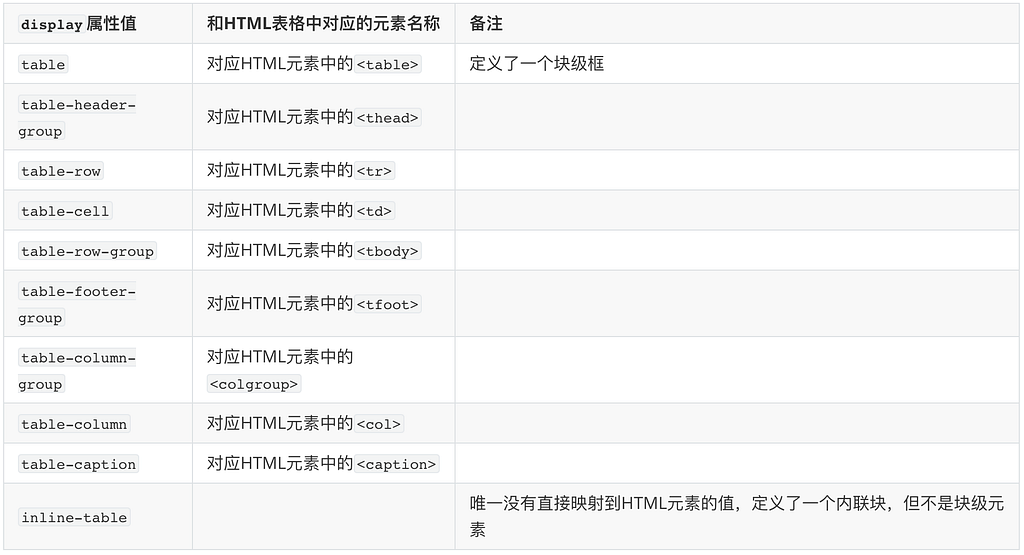Click the <tbody> element code tag
The height and width of the screenshot is (555, 1024).
[x=387, y=251]
